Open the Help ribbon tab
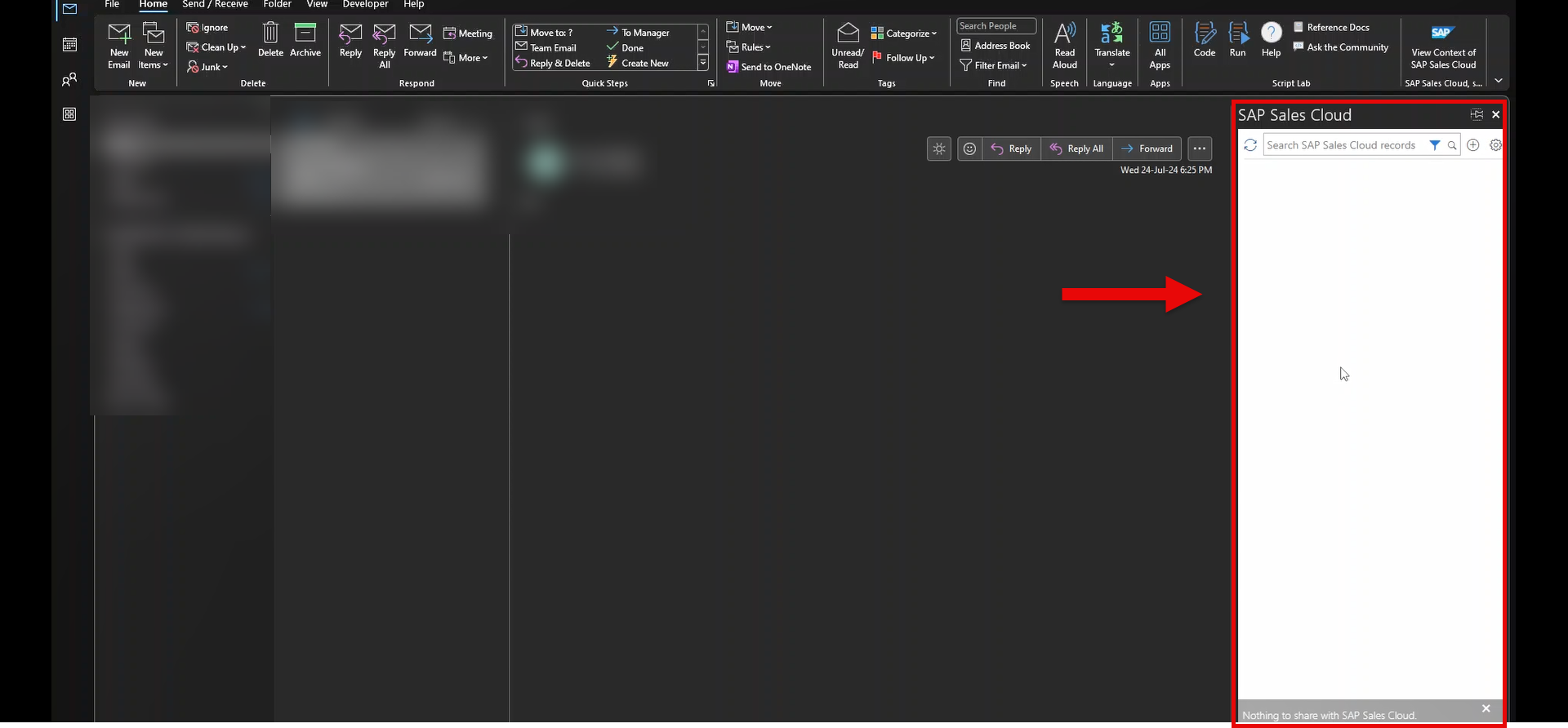 click(414, 4)
